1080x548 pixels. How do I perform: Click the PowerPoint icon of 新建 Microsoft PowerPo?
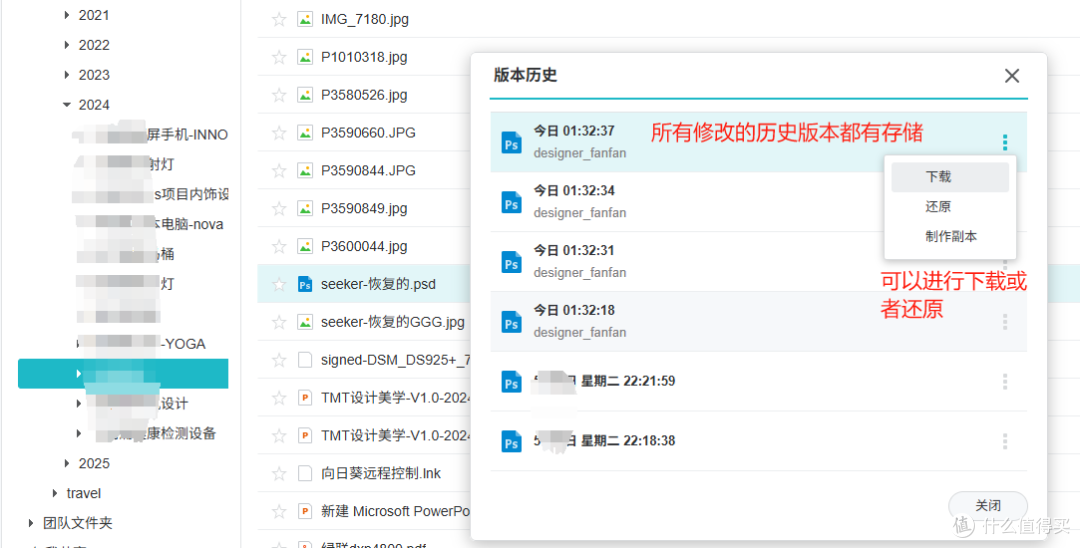(x=304, y=512)
